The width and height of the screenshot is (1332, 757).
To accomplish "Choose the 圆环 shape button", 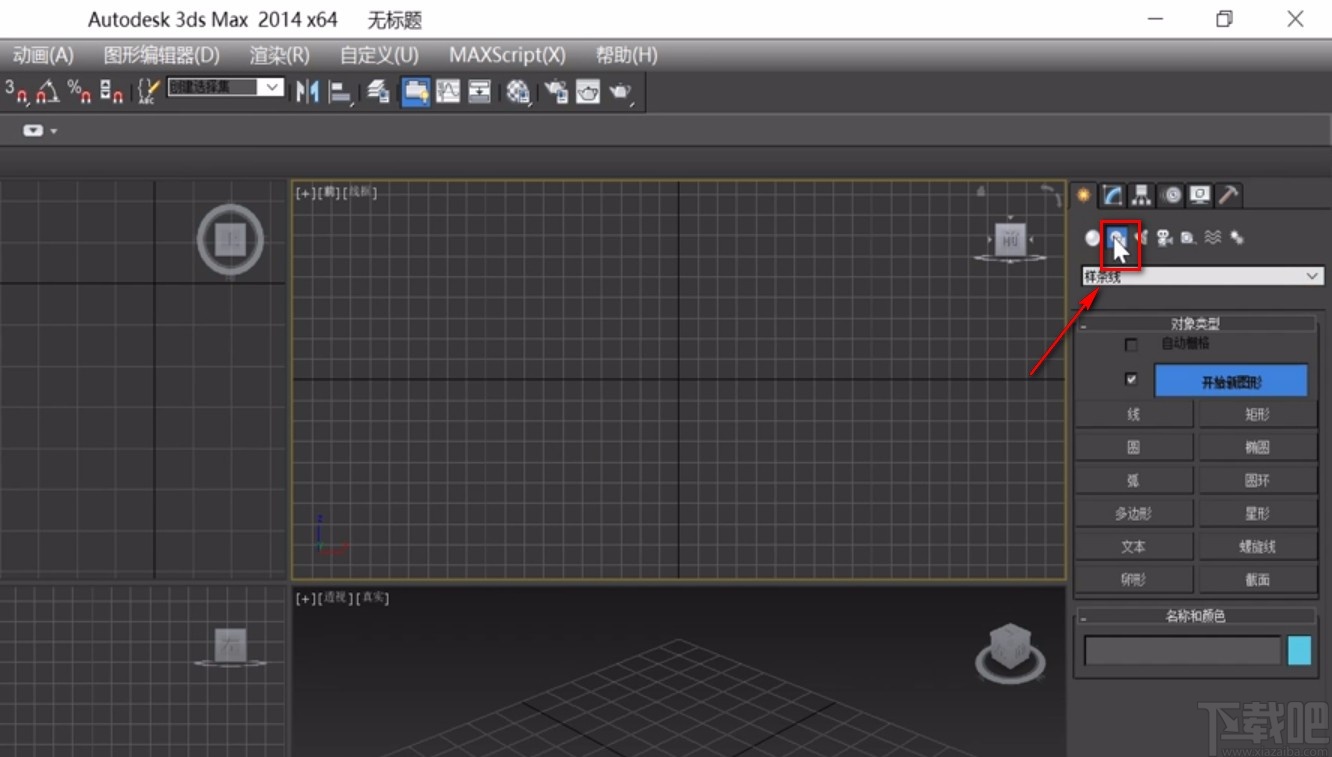I will [x=1258, y=480].
